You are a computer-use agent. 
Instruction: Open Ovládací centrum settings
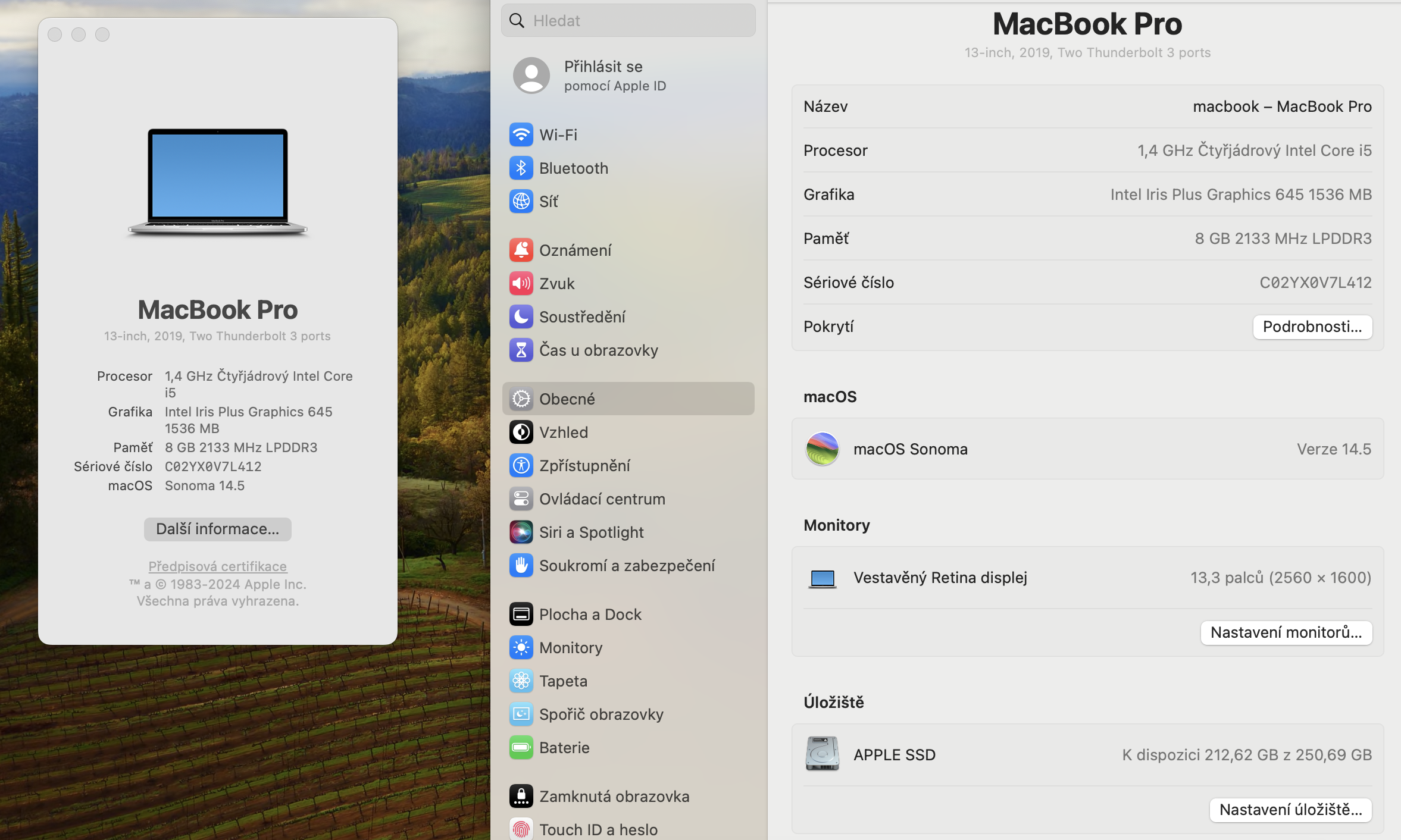(x=602, y=499)
